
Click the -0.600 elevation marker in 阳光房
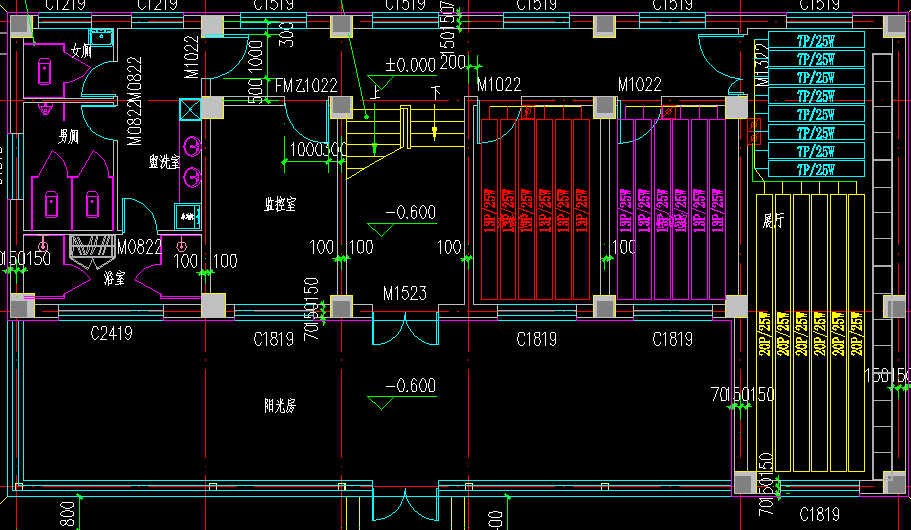[410, 386]
